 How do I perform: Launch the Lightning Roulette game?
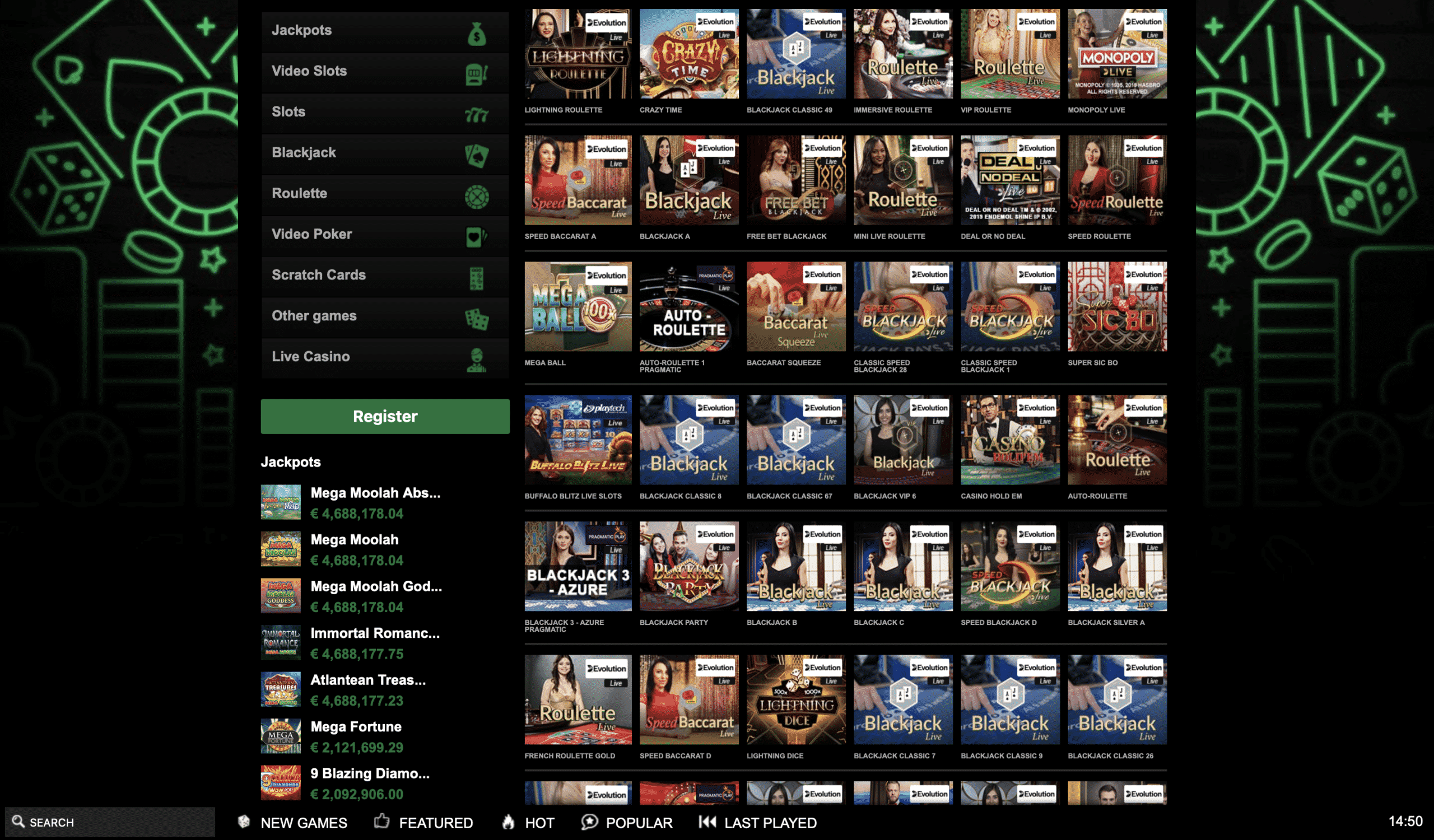click(578, 53)
